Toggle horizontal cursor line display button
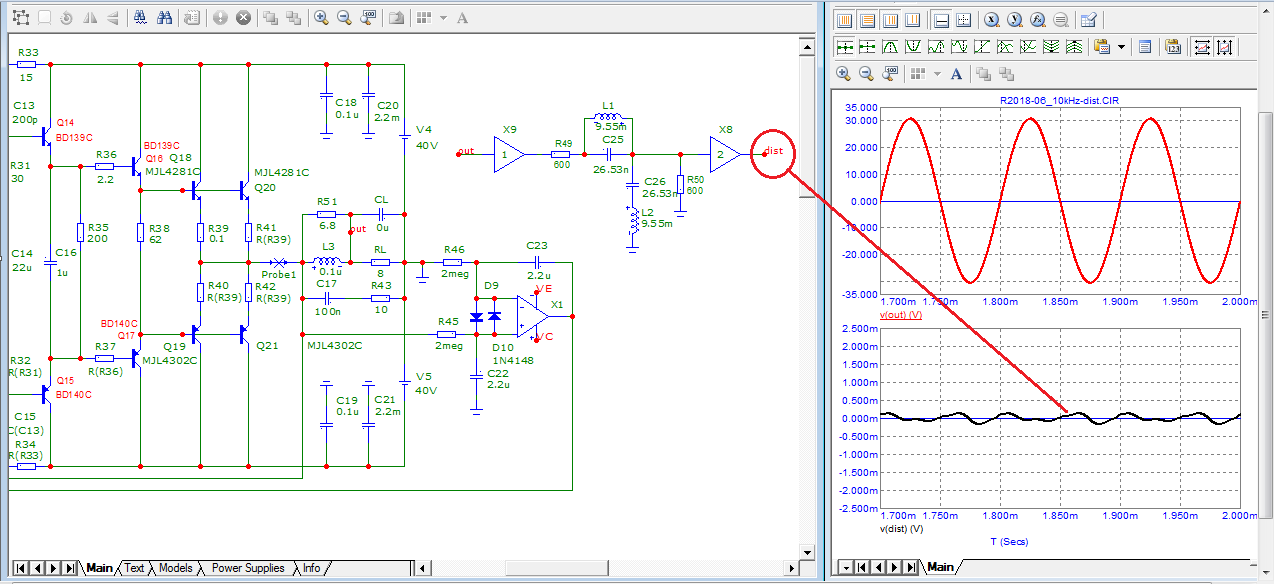This screenshot has width=1274, height=584. (x=941, y=20)
